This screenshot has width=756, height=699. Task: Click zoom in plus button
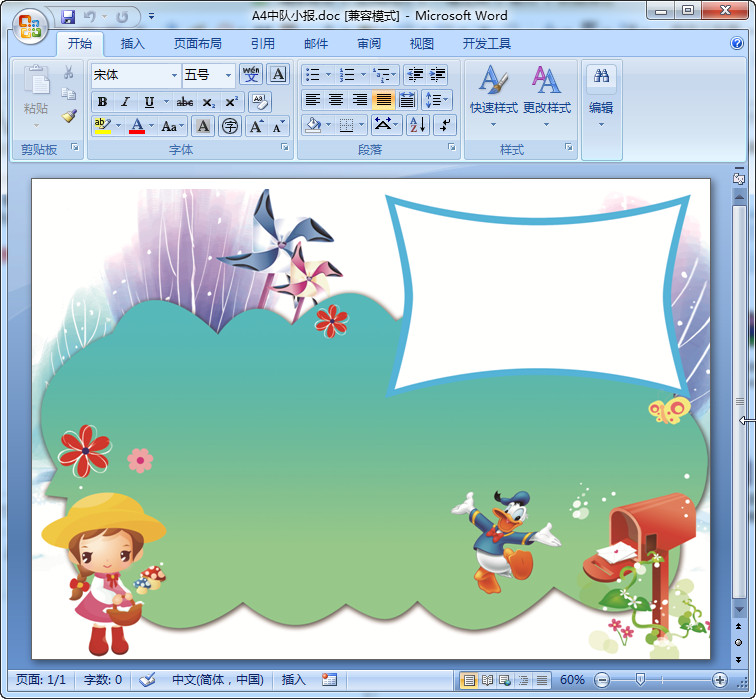(720, 680)
